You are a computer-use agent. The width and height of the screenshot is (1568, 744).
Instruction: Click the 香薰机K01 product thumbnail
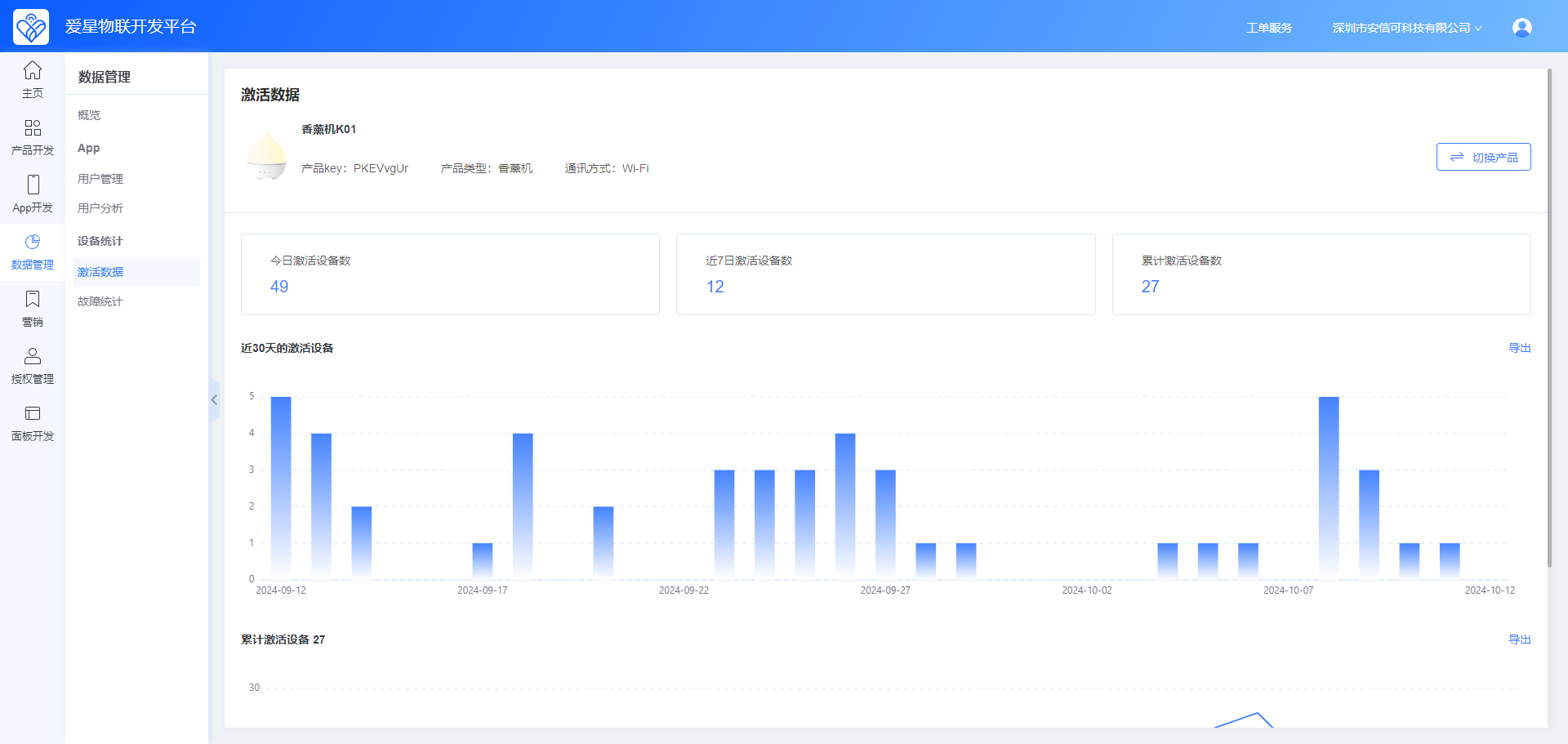[267, 156]
